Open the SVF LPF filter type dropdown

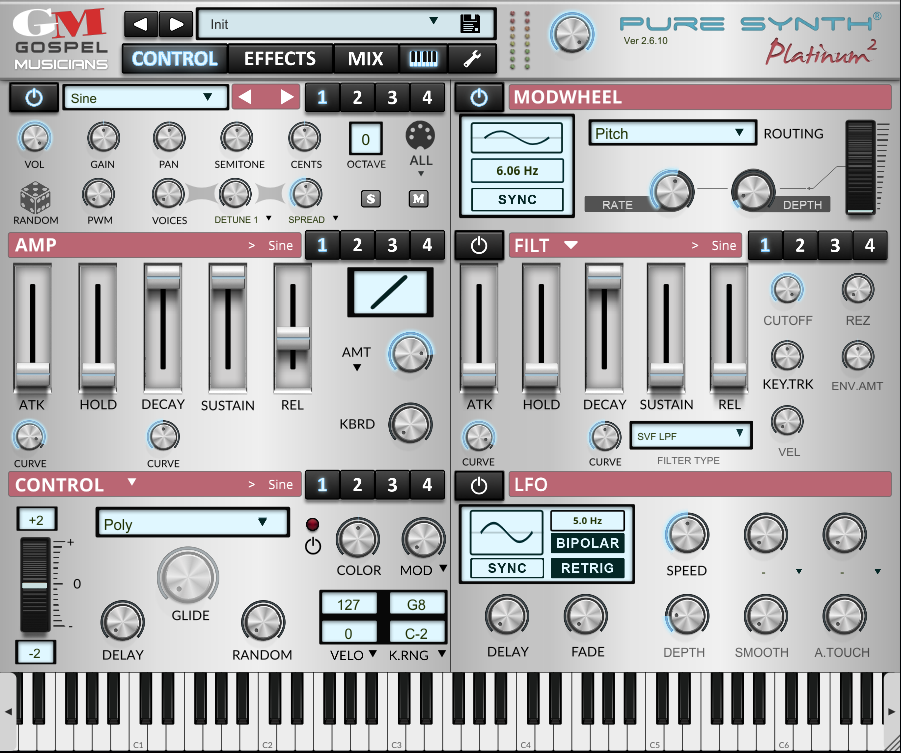(x=691, y=436)
